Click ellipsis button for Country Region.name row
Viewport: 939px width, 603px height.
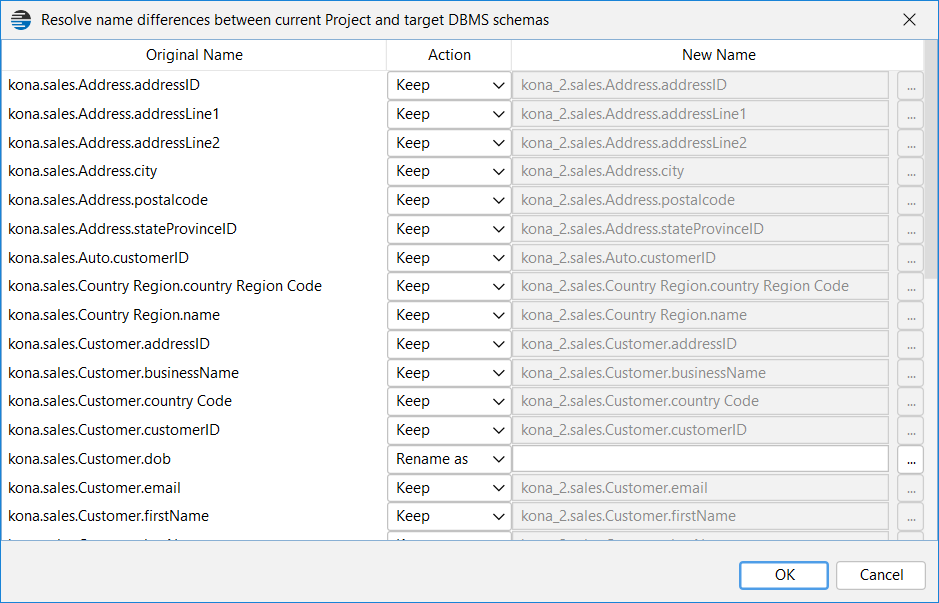(910, 315)
